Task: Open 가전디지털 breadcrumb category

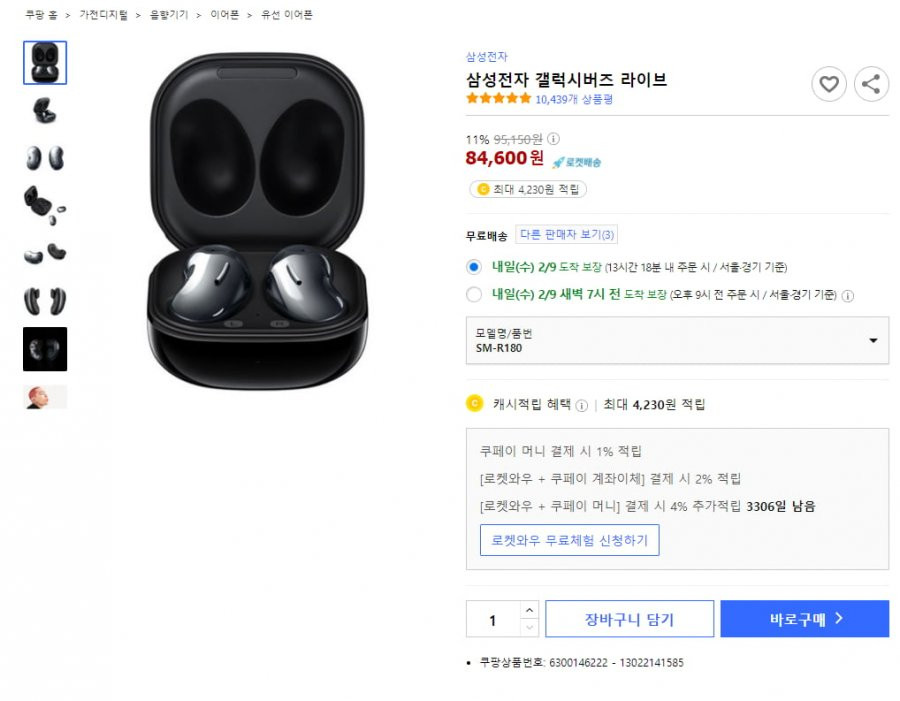Action: pos(103,15)
